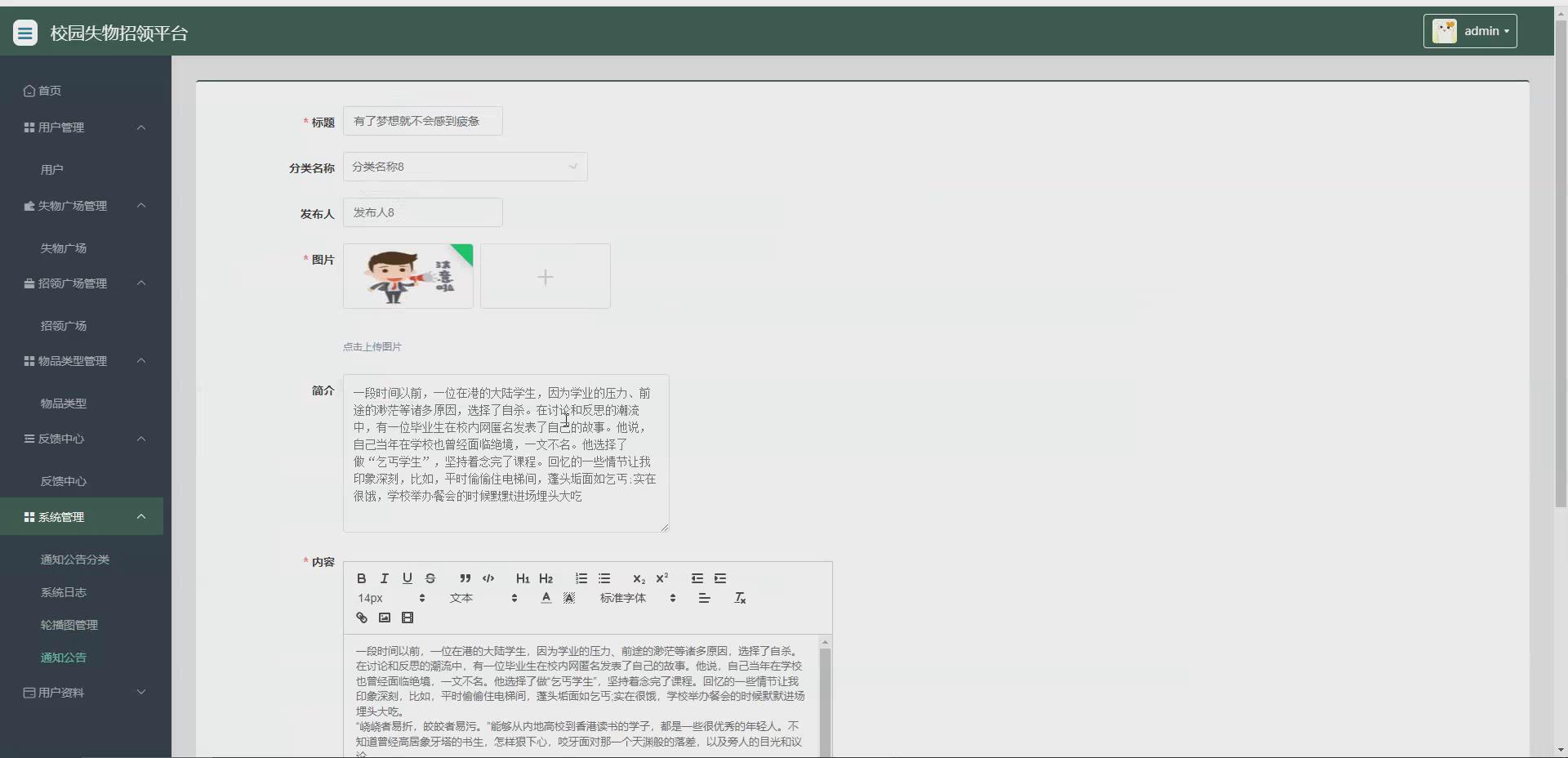Viewport: 1568px width, 758px height.
Task: Open the 失物广场 submenu item
Action: pos(64,248)
